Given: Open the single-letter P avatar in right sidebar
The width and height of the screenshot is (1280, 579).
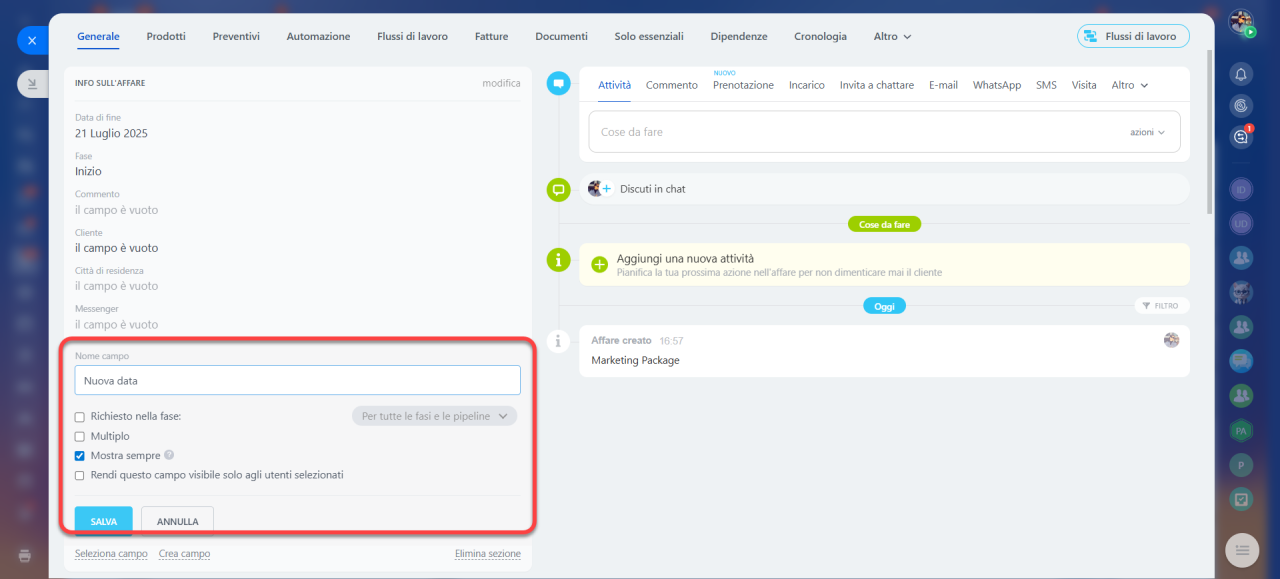Looking at the screenshot, I should 1241,465.
